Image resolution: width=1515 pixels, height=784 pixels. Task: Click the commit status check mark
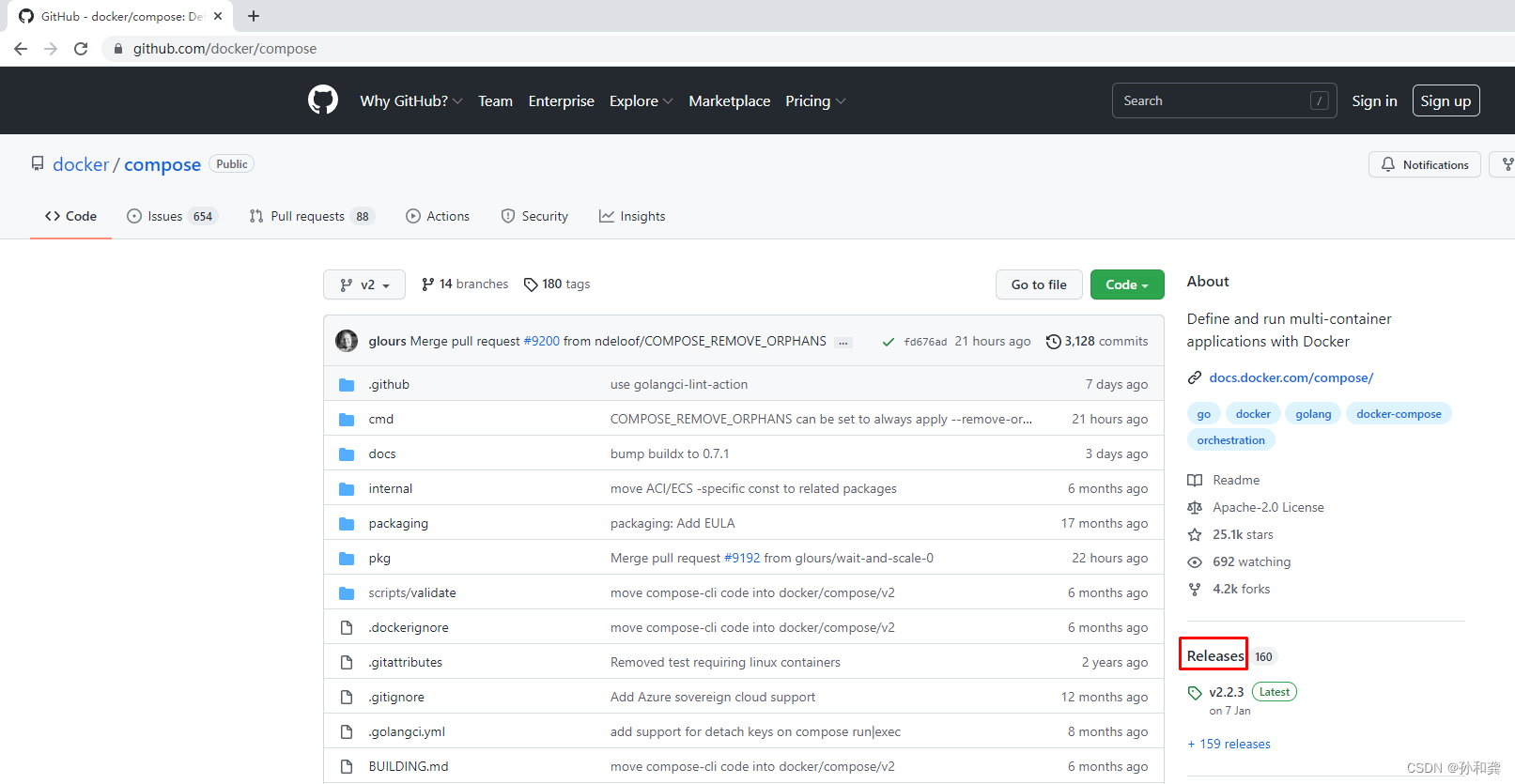click(x=888, y=342)
